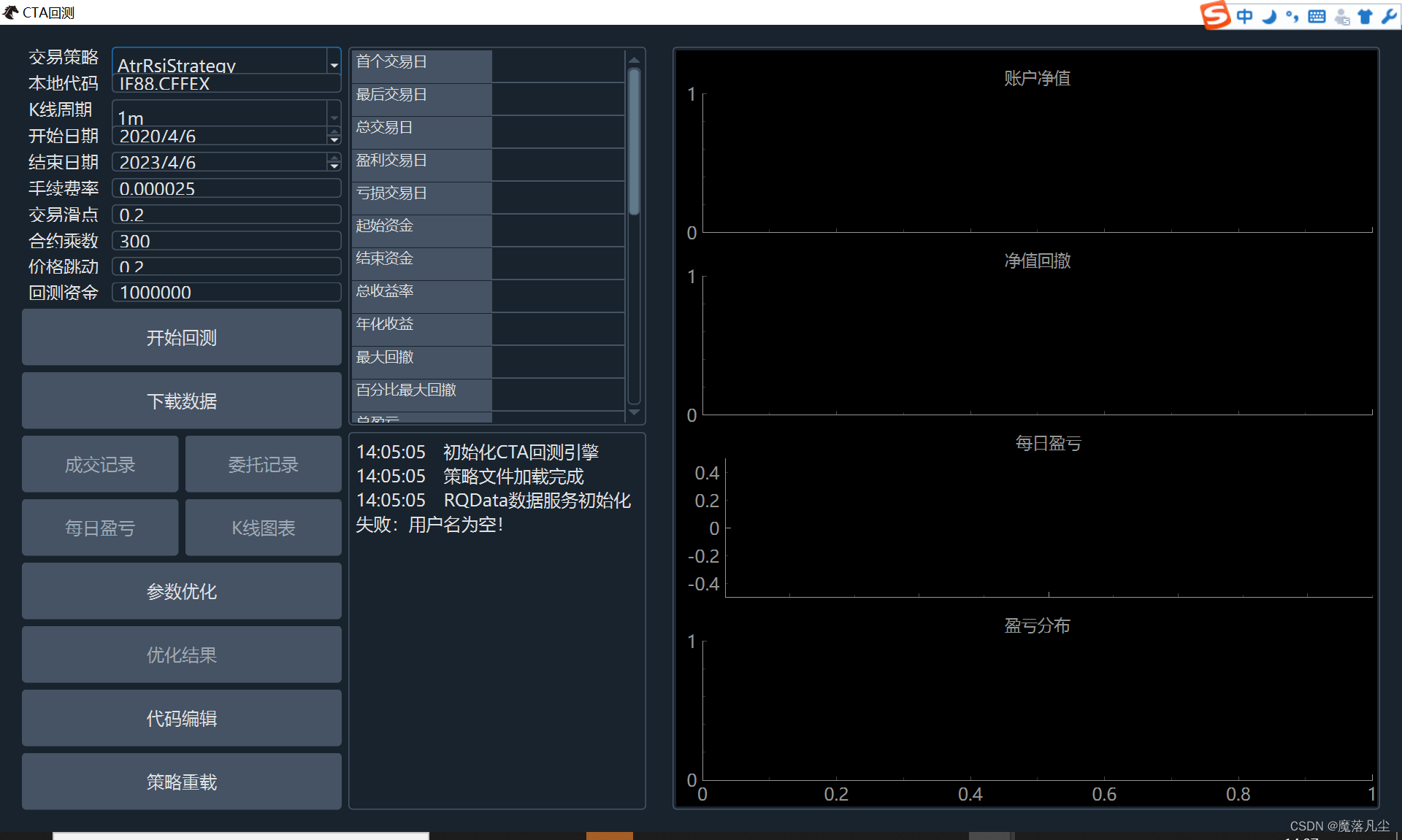Open the wrench toolbox icon
The width and height of the screenshot is (1402, 840).
[x=1389, y=16]
